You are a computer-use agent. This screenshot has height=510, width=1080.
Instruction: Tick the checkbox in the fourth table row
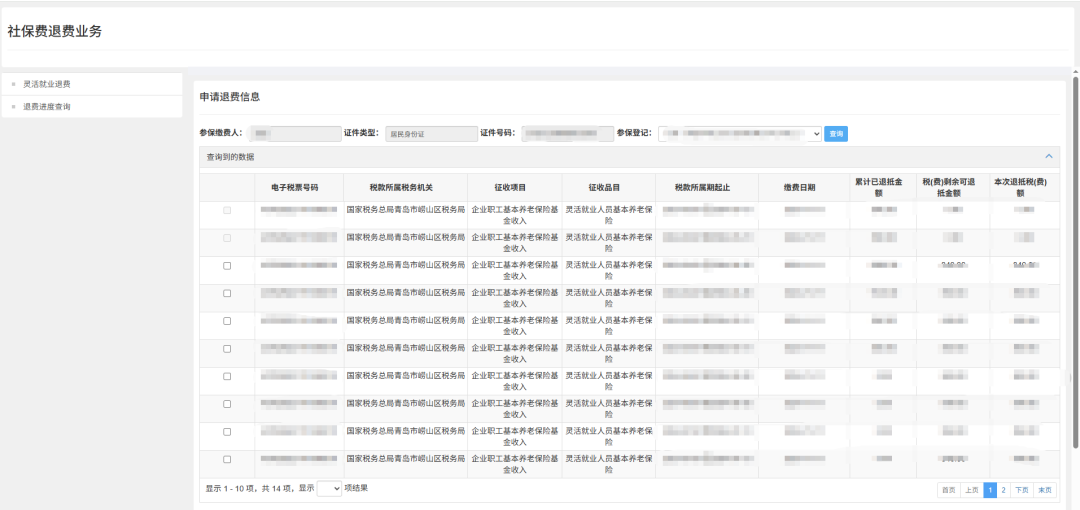[227, 294]
